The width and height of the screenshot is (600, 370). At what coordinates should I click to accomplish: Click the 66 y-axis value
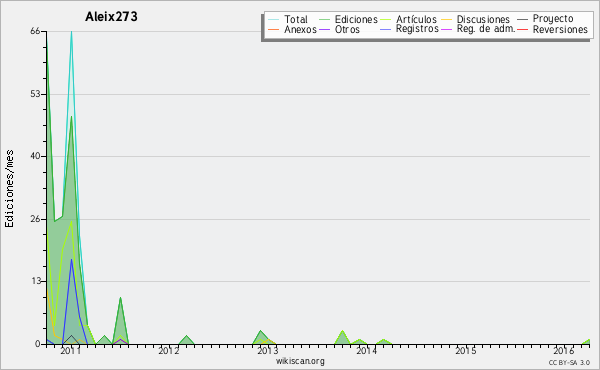[35, 31]
